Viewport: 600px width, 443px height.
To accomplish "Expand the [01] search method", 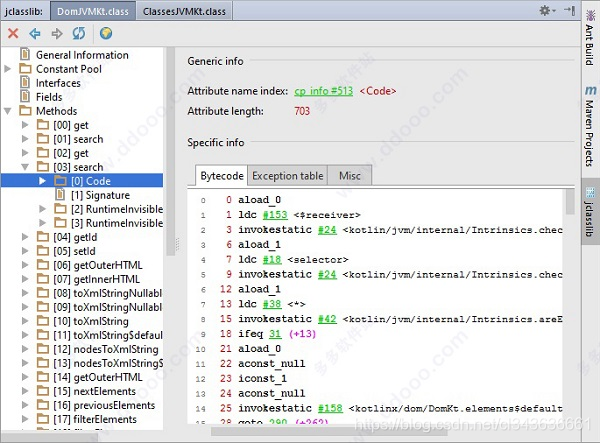I will pyautogui.click(x=25, y=139).
